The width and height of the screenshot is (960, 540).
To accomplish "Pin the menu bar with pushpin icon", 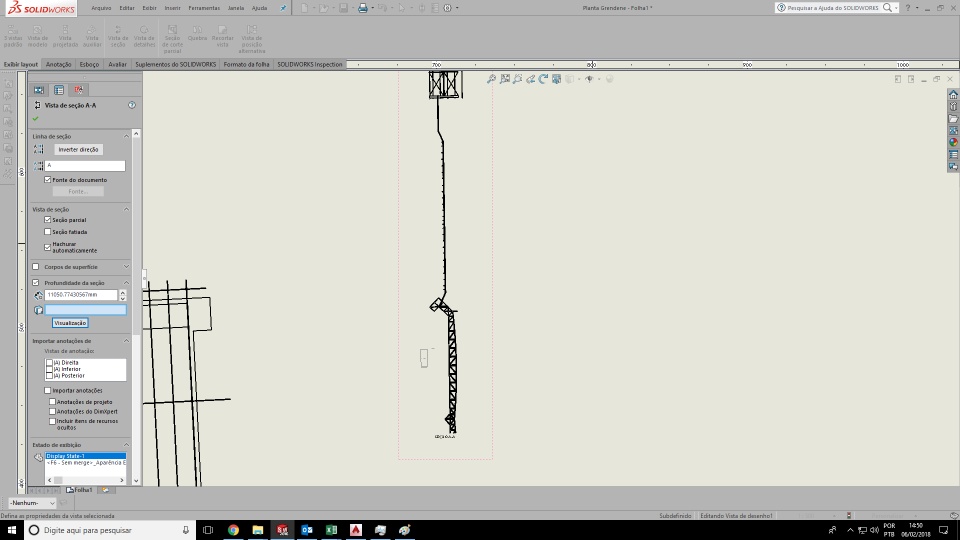I will click(x=283, y=8).
